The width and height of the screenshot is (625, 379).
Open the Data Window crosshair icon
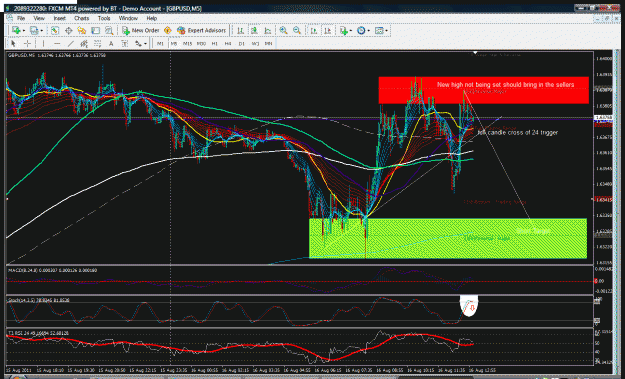(69, 30)
